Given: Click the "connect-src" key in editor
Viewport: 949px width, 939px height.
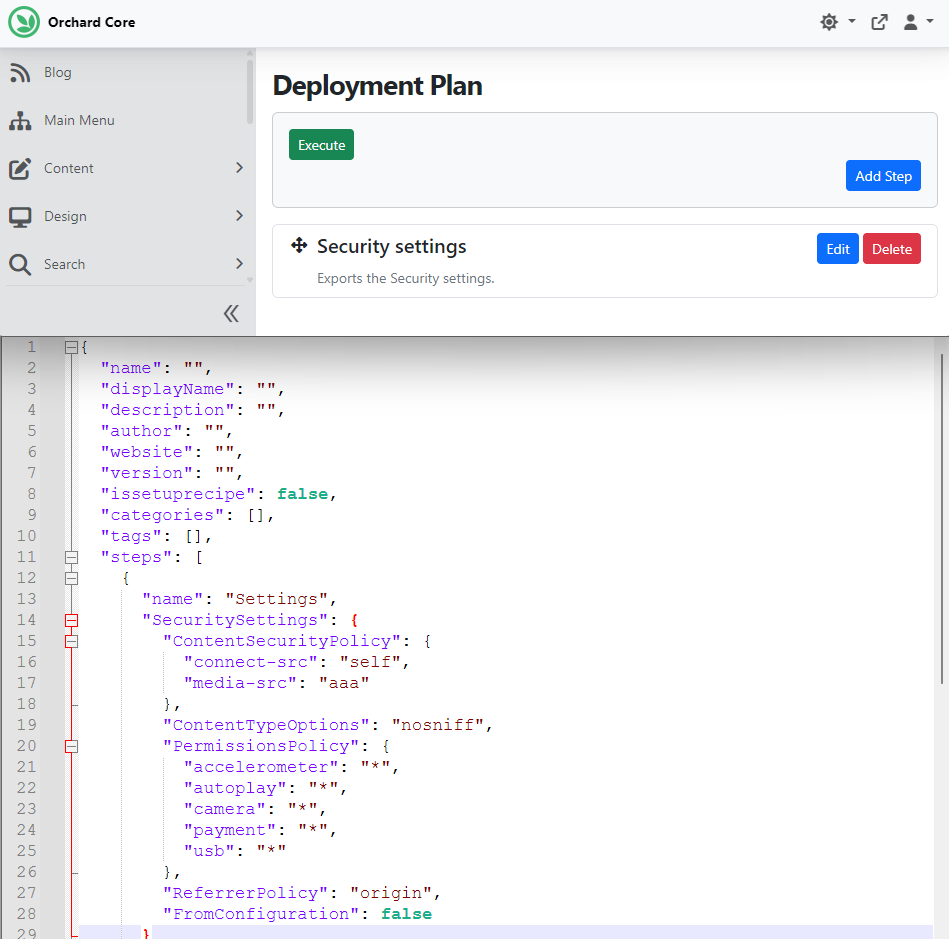Looking at the screenshot, I should pos(251,662).
